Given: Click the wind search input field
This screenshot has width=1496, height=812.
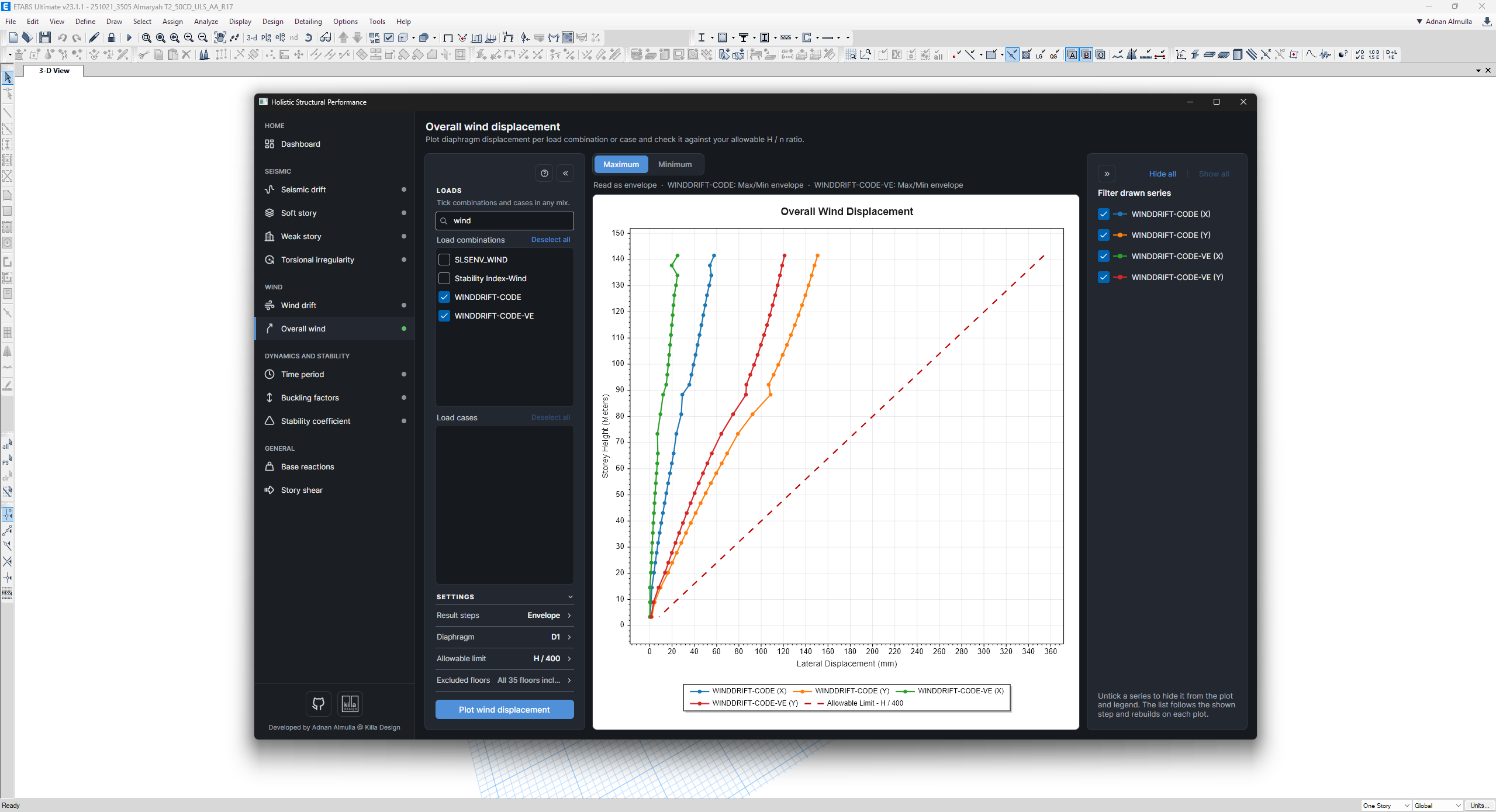Looking at the screenshot, I should click(505, 221).
